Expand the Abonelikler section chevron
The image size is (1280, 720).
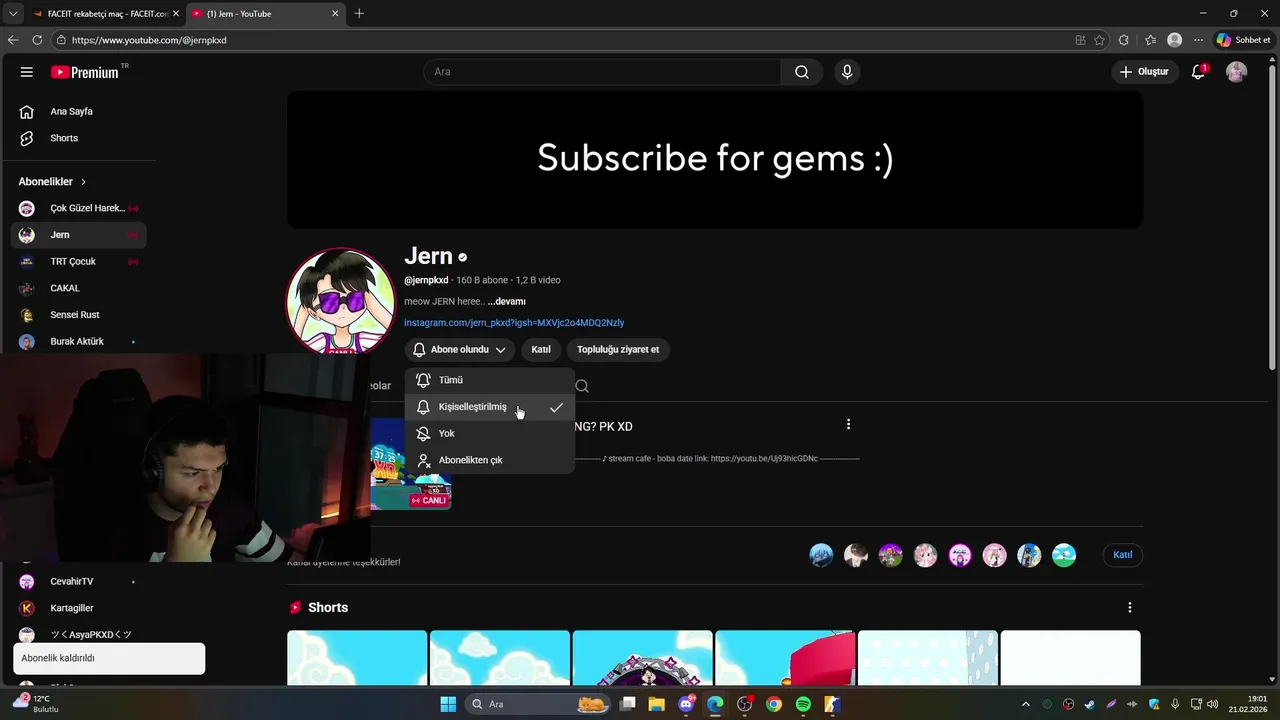pyautogui.click(x=83, y=182)
